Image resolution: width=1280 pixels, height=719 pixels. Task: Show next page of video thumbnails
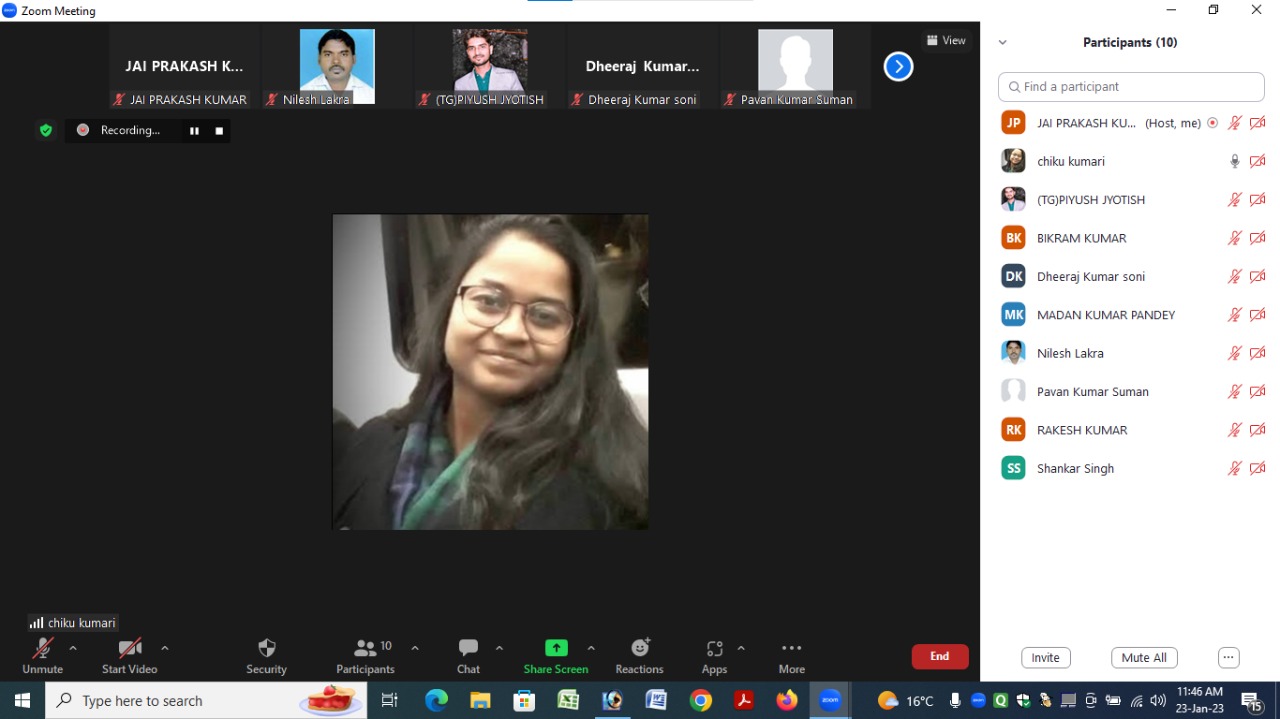click(x=898, y=67)
